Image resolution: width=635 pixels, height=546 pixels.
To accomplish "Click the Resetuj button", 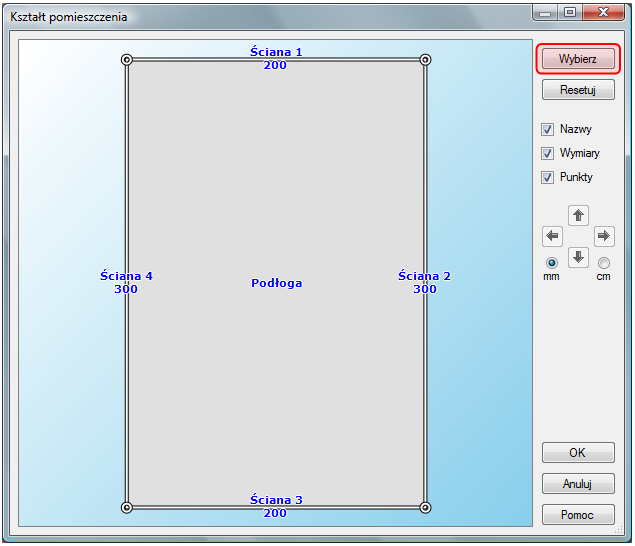I will point(578,89).
